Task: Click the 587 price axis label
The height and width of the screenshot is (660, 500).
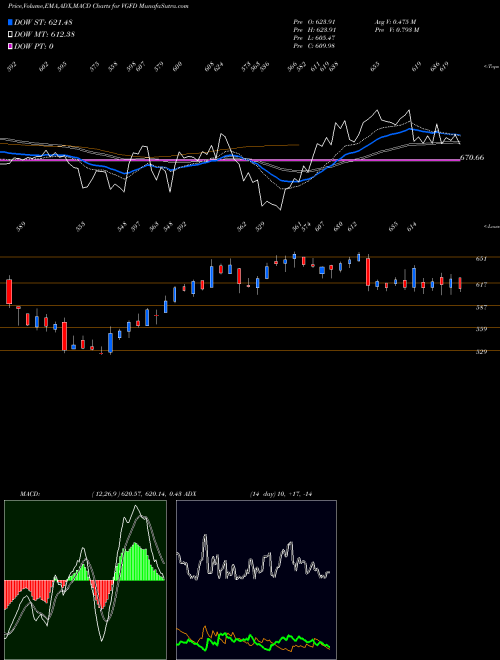Action: click(481, 308)
